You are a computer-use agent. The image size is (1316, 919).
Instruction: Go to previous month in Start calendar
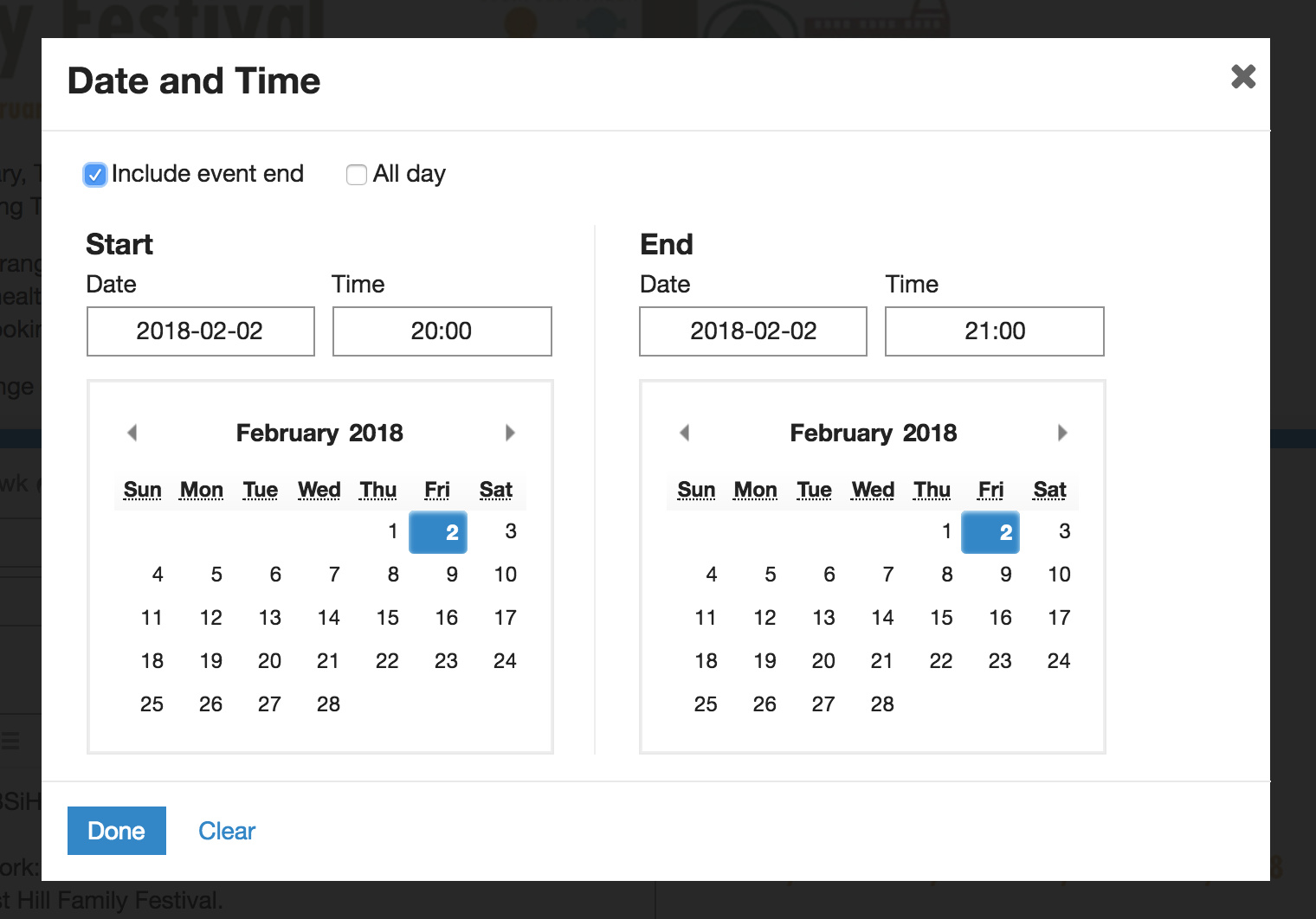[132, 433]
